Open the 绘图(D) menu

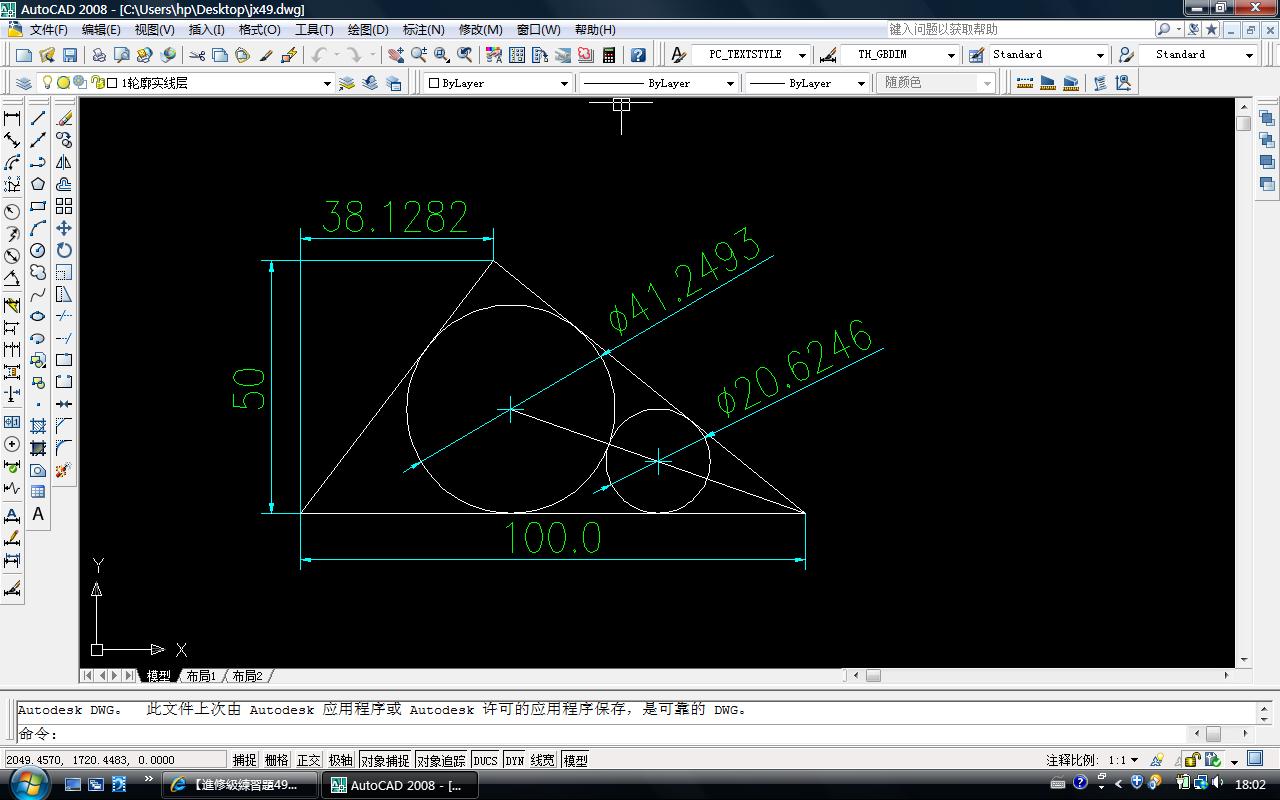(368, 29)
